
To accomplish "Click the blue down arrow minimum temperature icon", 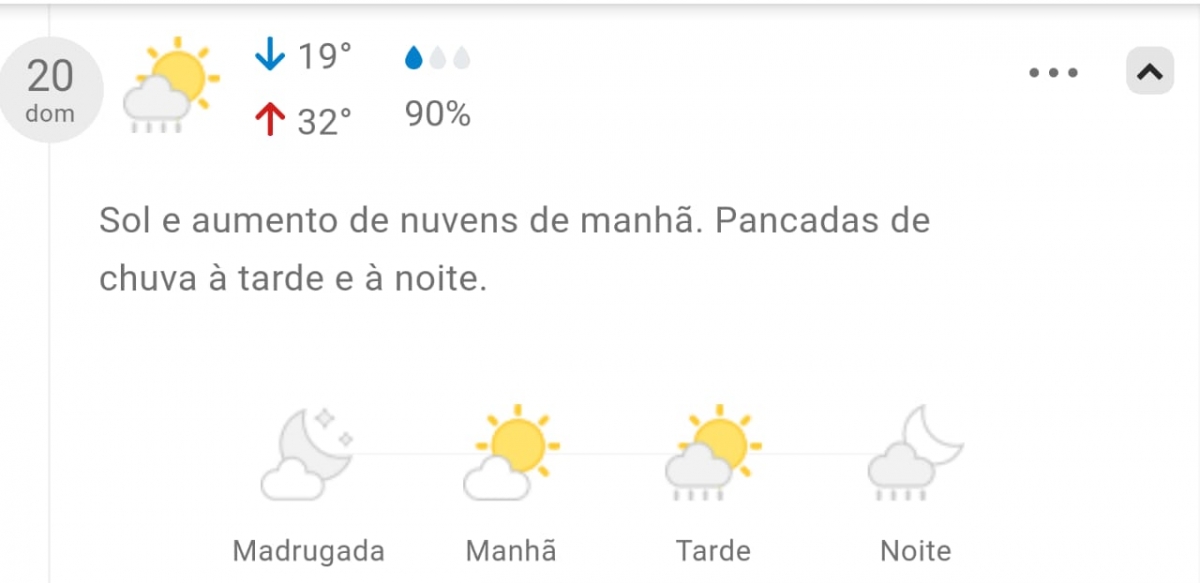I will [270, 55].
